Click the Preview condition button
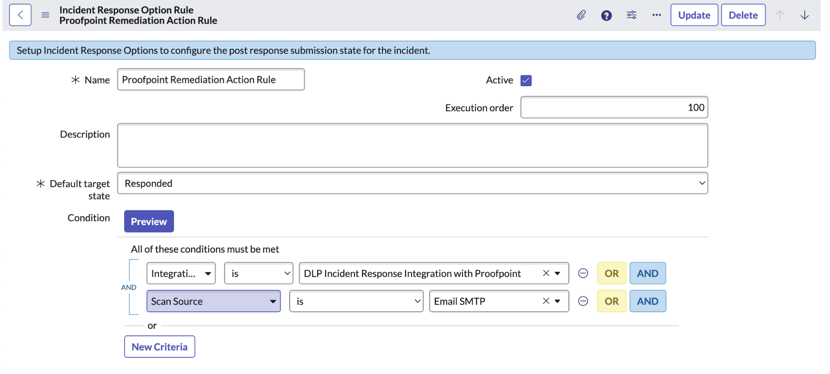 (149, 221)
